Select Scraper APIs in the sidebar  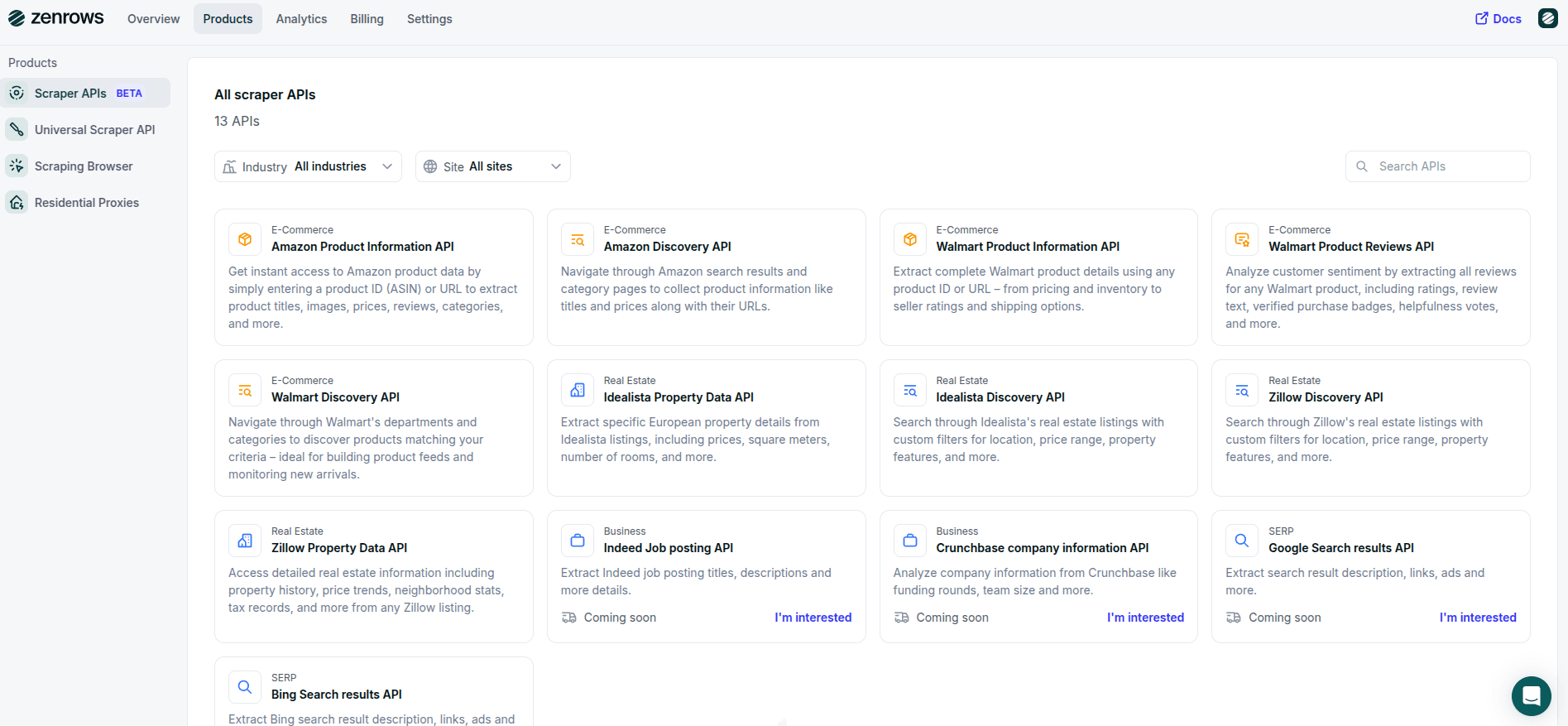point(85,93)
